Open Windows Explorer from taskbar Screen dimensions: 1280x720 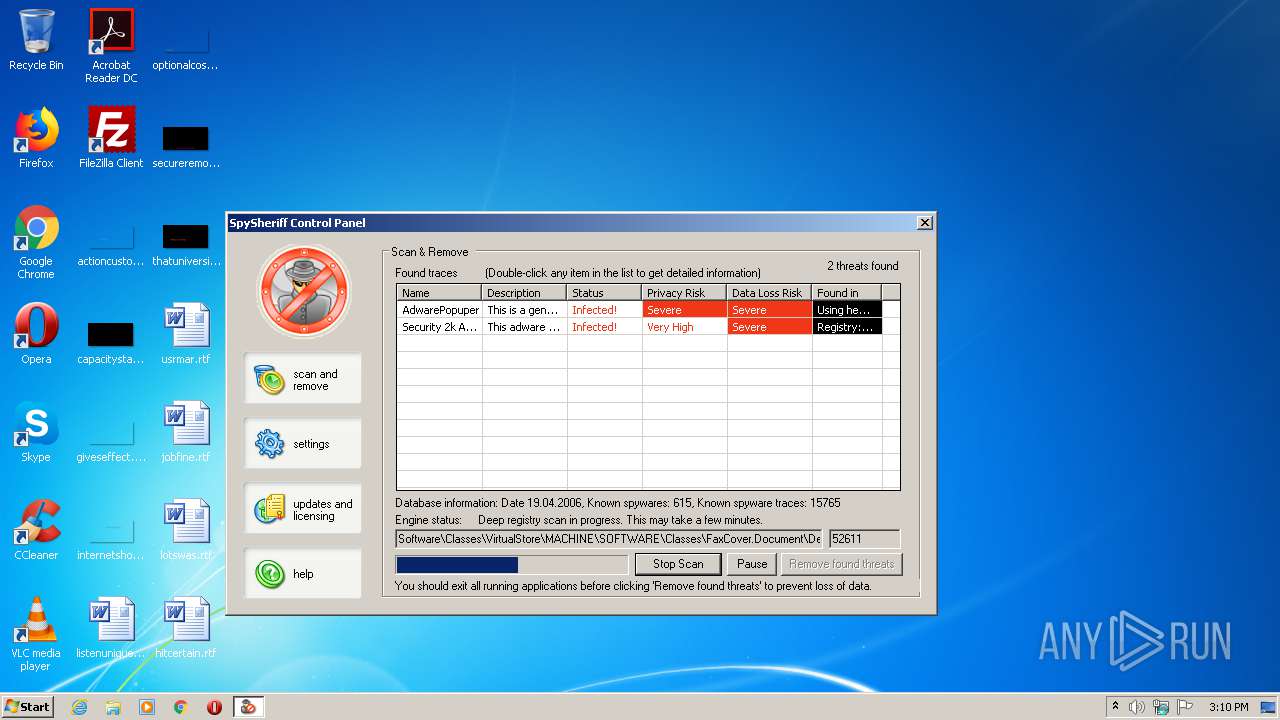pos(113,707)
